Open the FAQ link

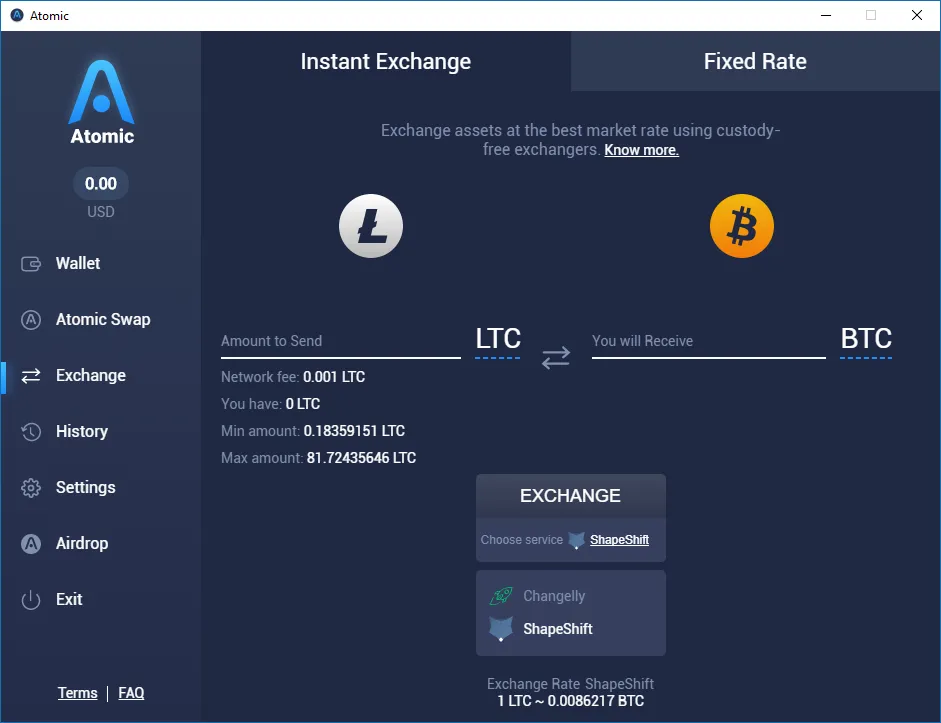(131, 693)
